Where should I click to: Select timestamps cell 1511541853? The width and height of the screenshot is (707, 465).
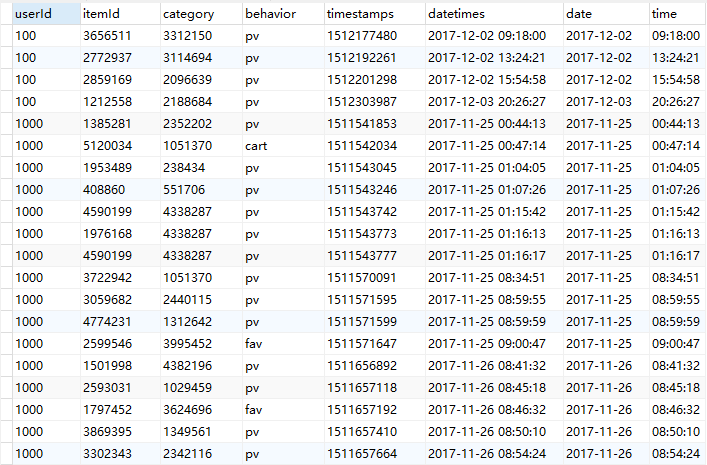coord(375,124)
